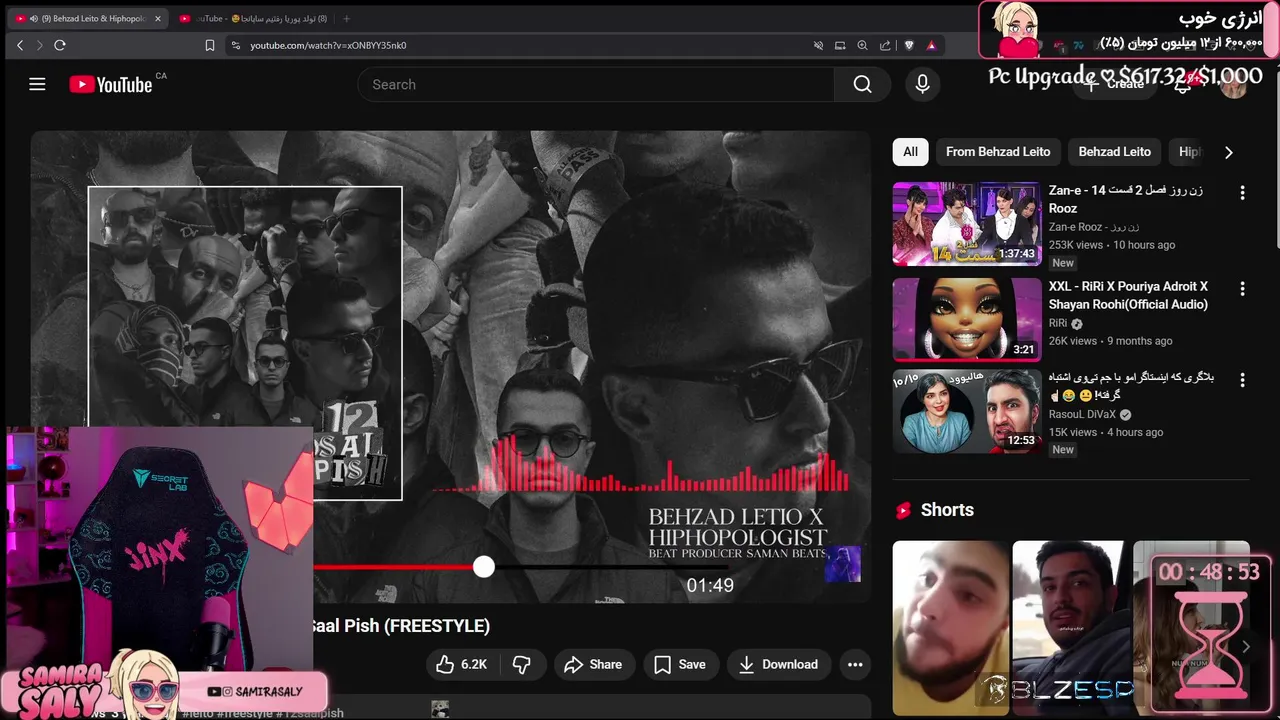Image resolution: width=1280 pixels, height=720 pixels.
Task: Open a new browser tab
Action: pos(346,18)
